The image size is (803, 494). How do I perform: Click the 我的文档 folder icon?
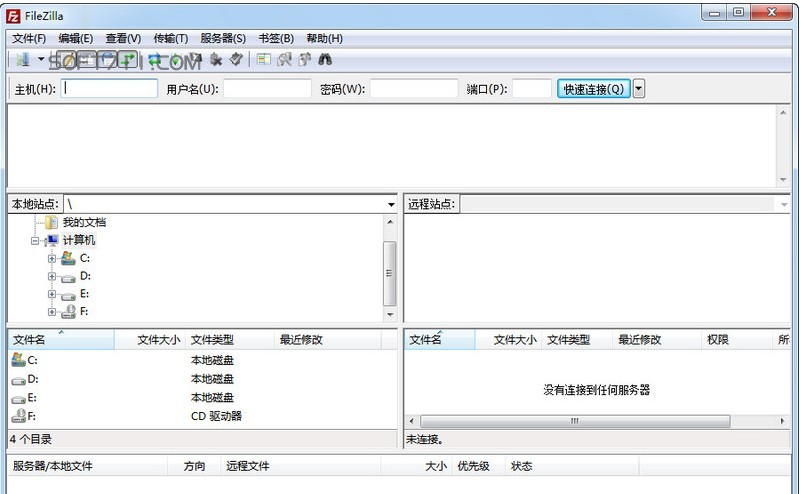(x=51, y=222)
